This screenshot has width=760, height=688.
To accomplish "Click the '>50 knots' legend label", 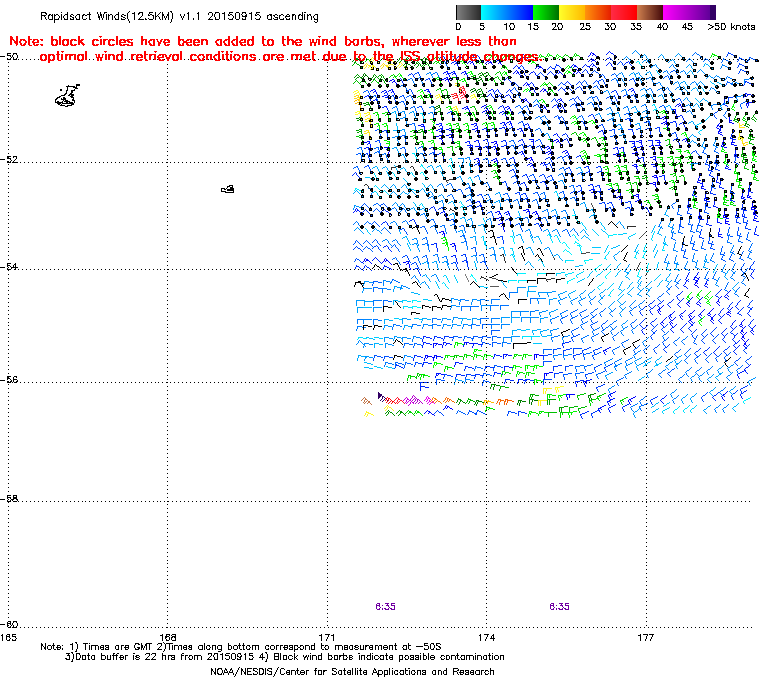I will 731,27.
